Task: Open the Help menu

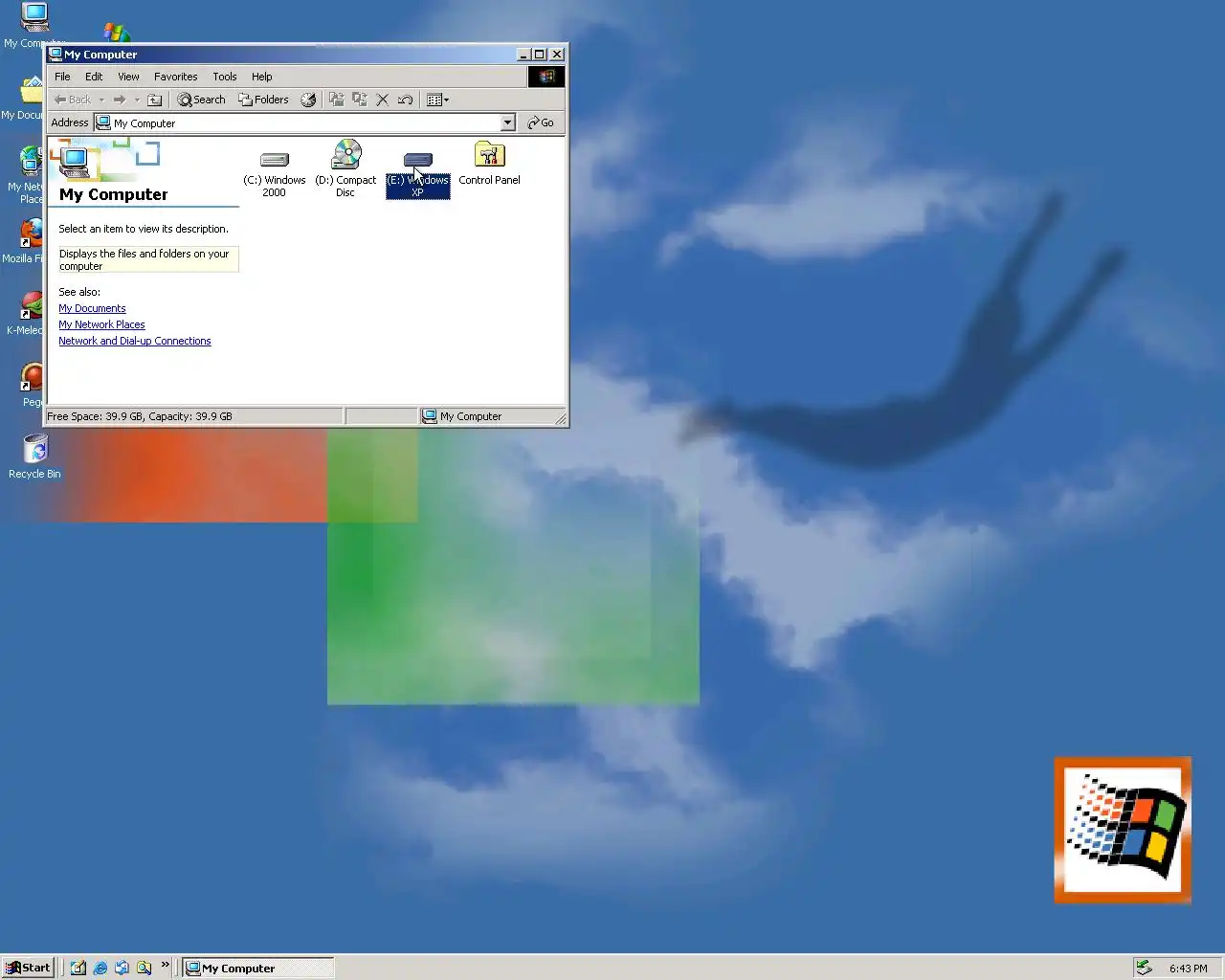Action: coord(261,77)
